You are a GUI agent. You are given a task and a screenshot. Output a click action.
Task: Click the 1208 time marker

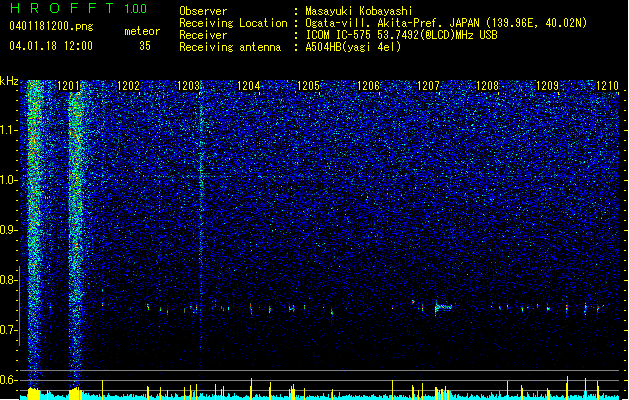click(487, 85)
